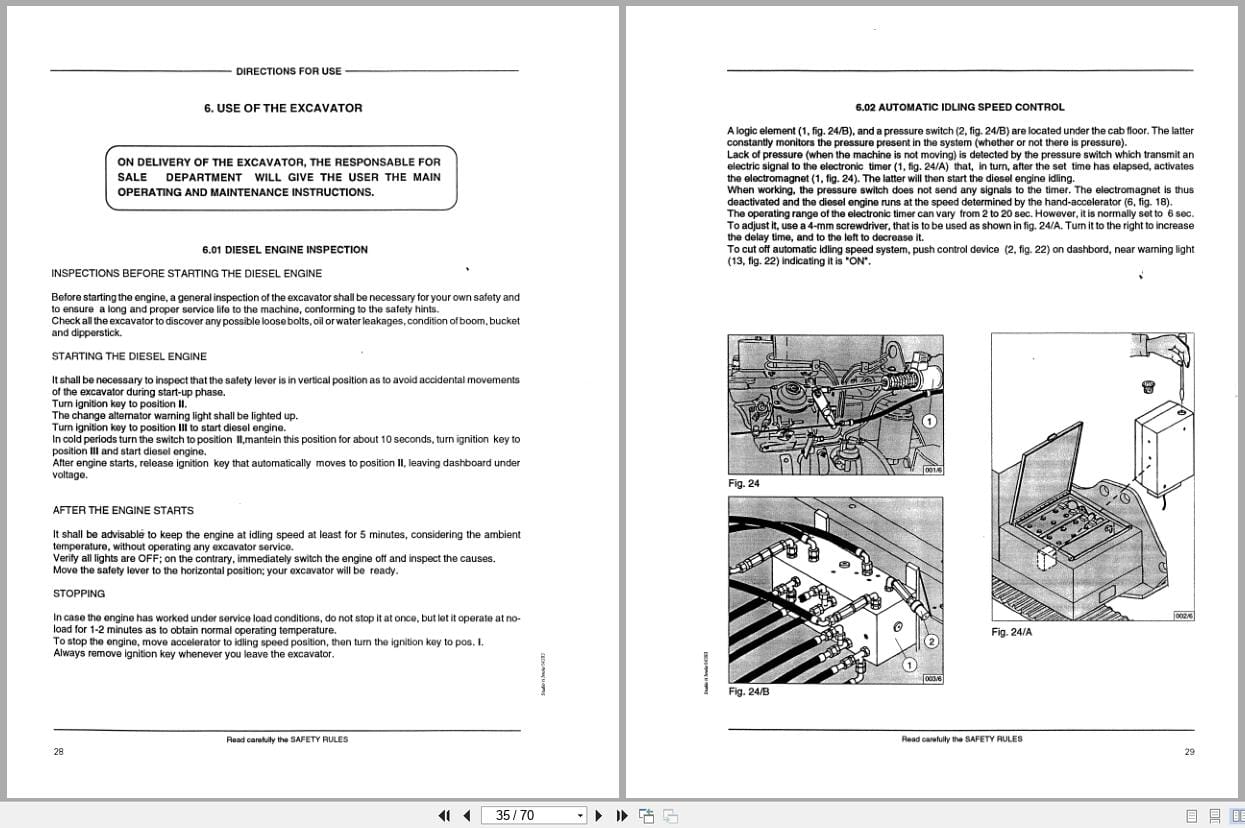The width and height of the screenshot is (1245, 828).
Task: Click 'AFTER THE ENGINE STARTS' subheading
Action: [x=123, y=510]
